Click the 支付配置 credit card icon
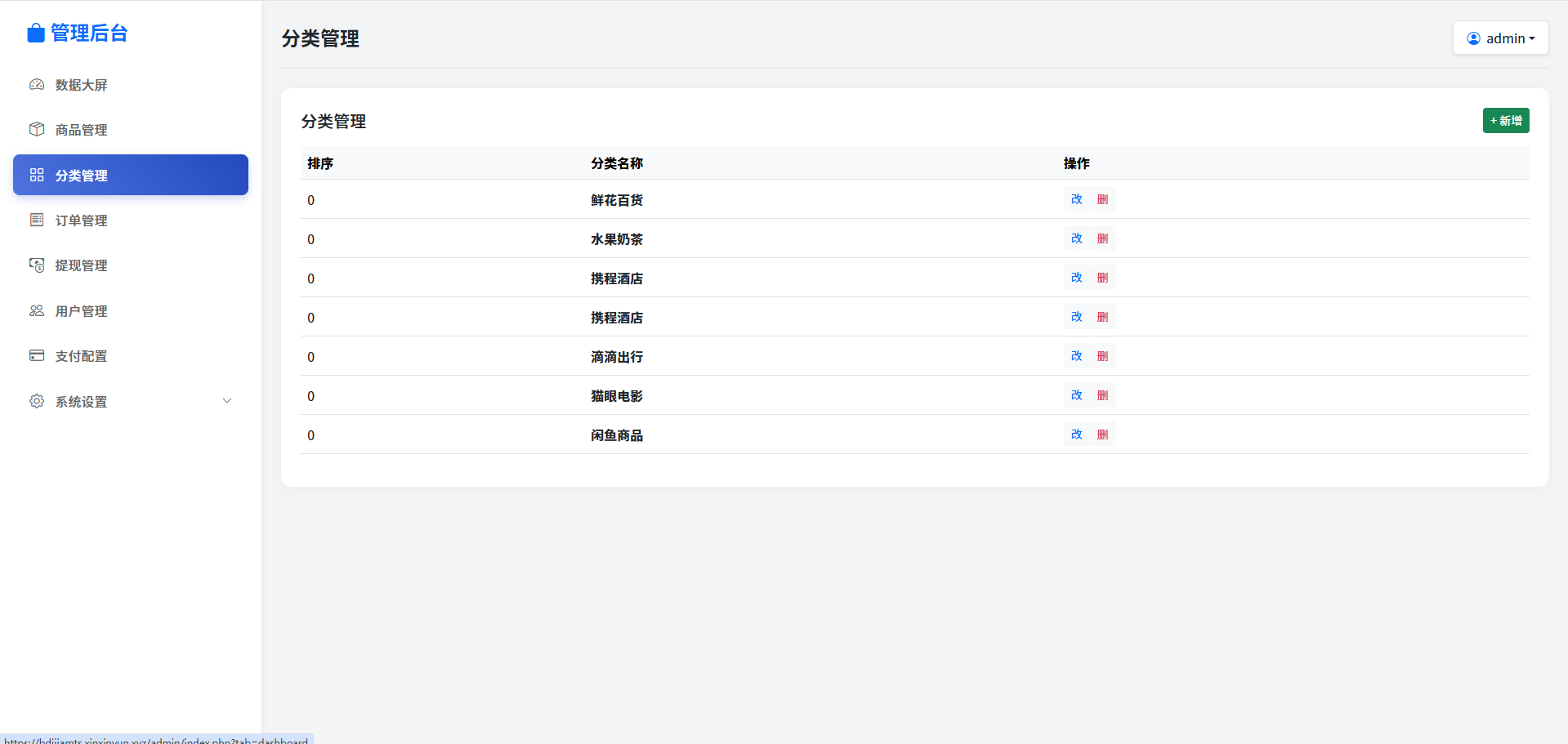1568x744 pixels. click(37, 356)
